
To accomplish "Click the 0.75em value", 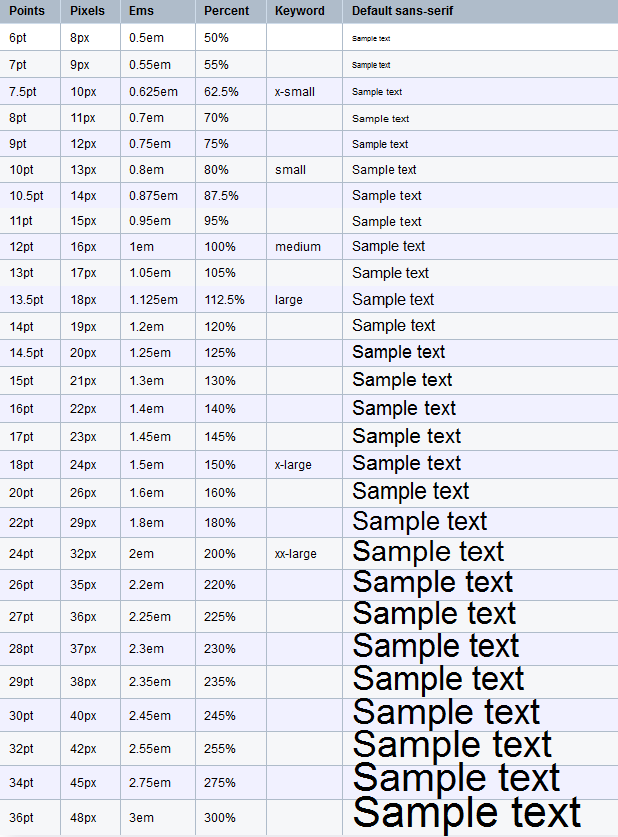I will click(x=150, y=144).
